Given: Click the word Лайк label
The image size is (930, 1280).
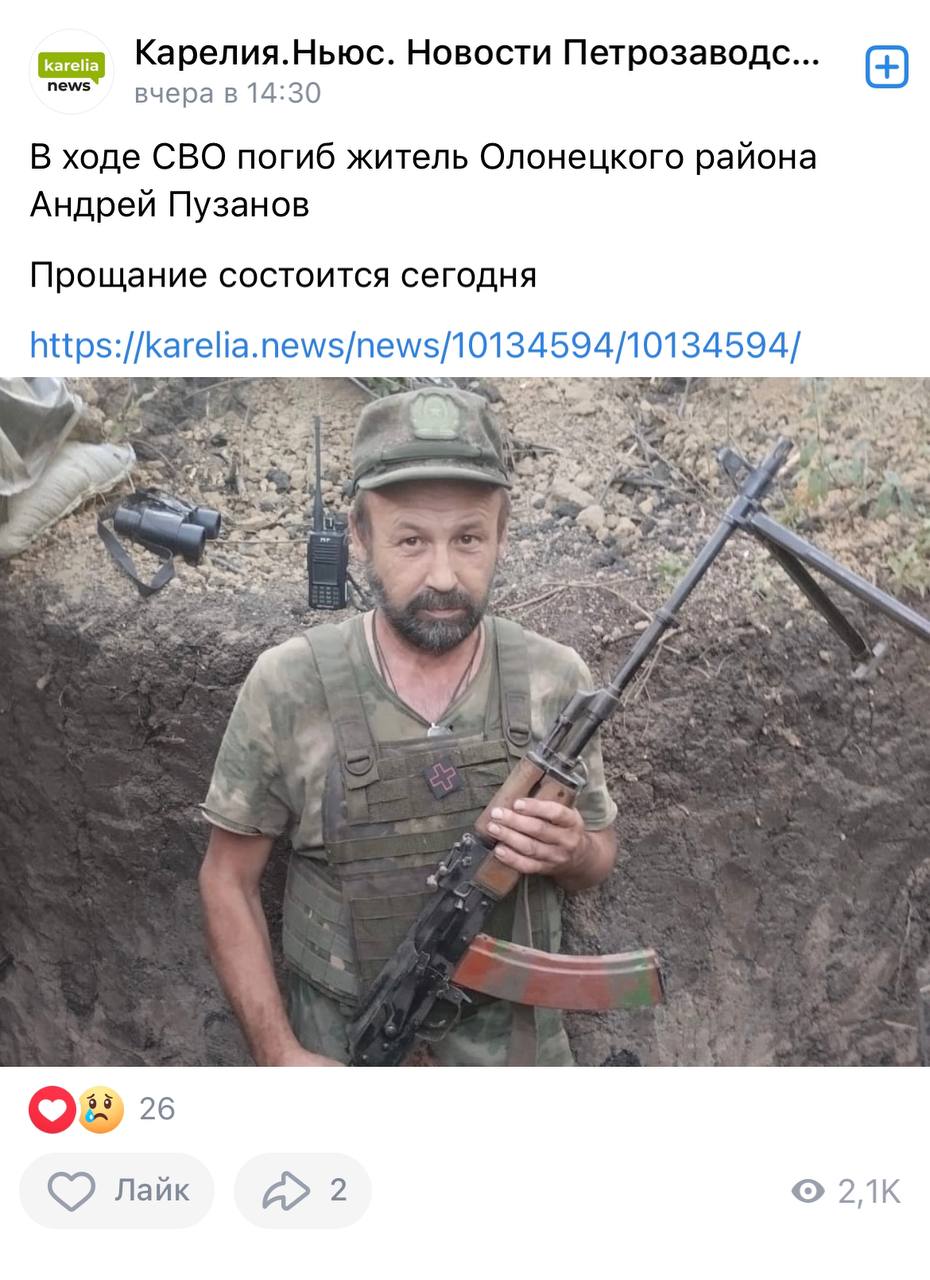Looking at the screenshot, I should 152,1190.
